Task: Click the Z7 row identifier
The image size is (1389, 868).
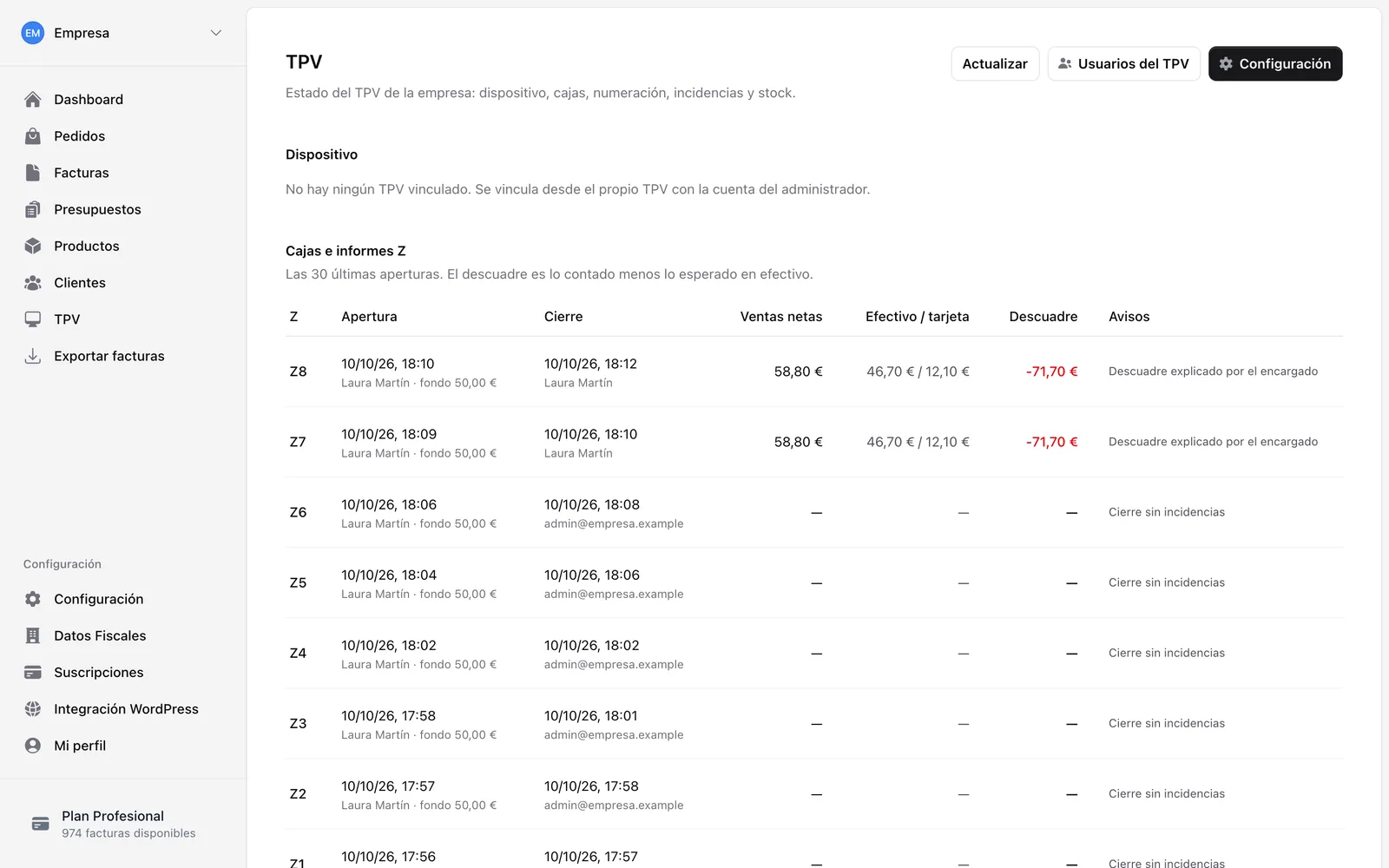Action: [298, 442]
